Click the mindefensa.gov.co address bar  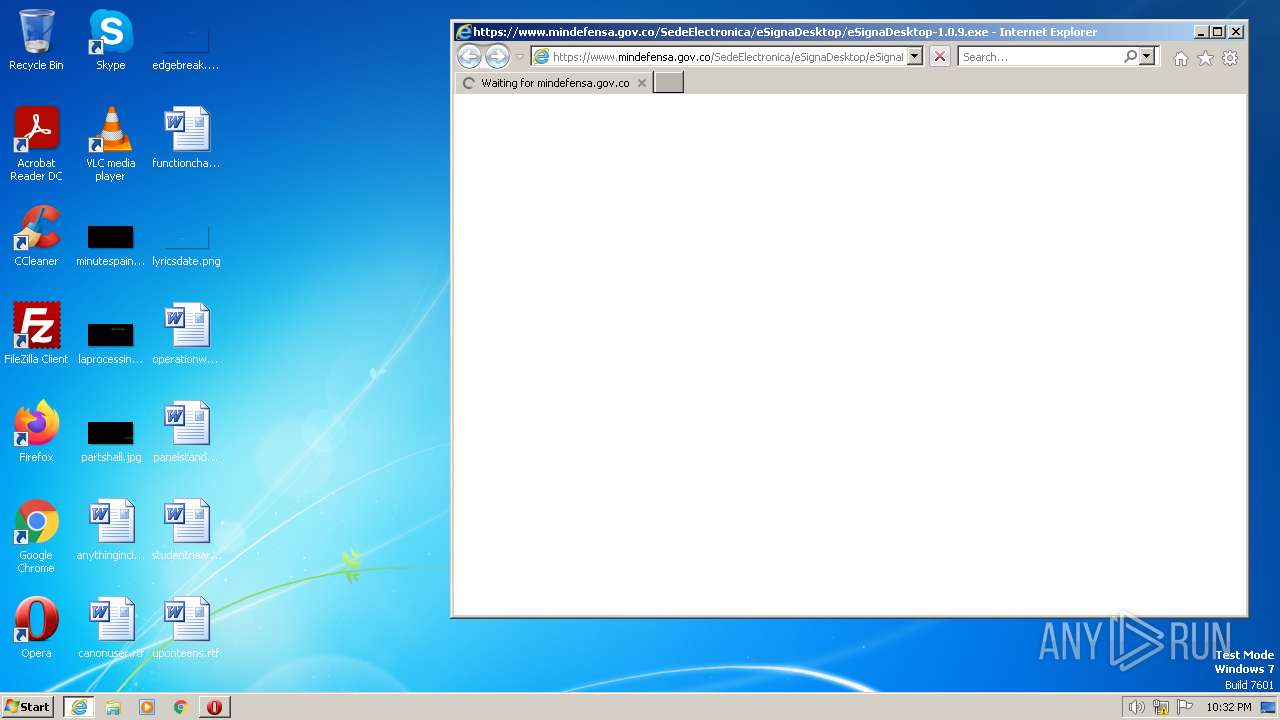pos(726,57)
